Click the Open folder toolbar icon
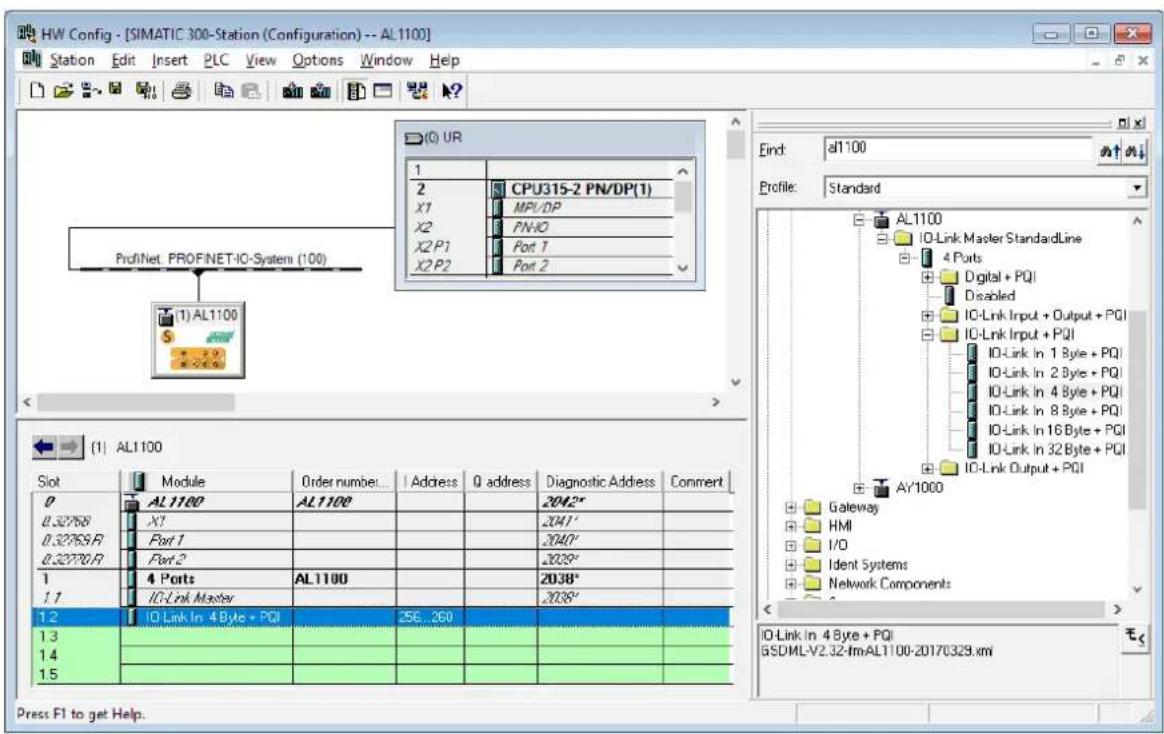The width and height of the screenshot is (1164, 734). pos(64,91)
